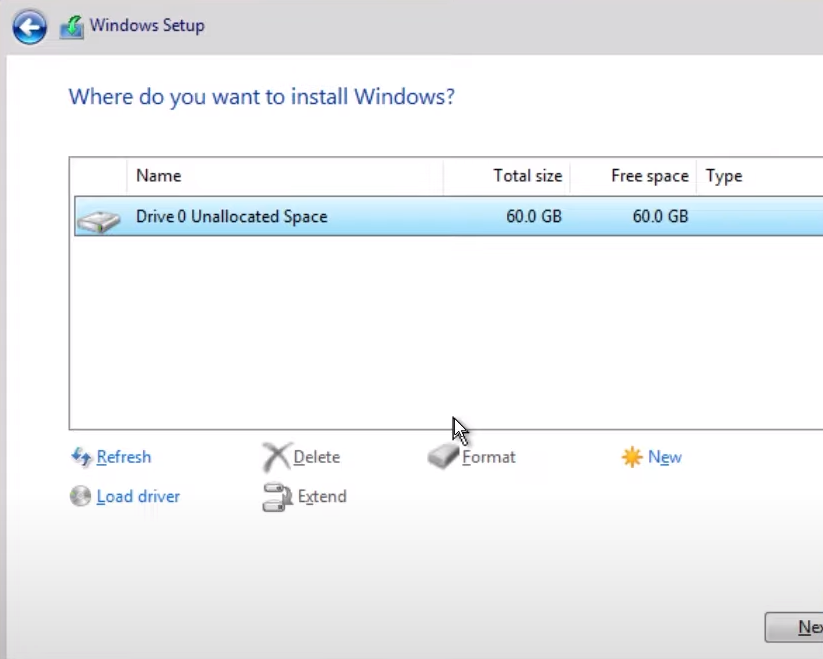
Task: Click the Format drive icon
Action: [x=443, y=456]
